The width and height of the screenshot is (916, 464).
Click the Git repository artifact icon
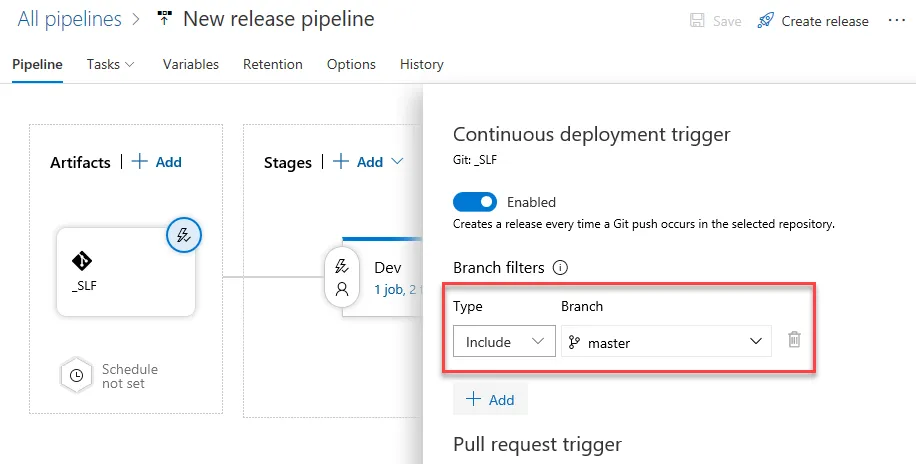pos(82,261)
